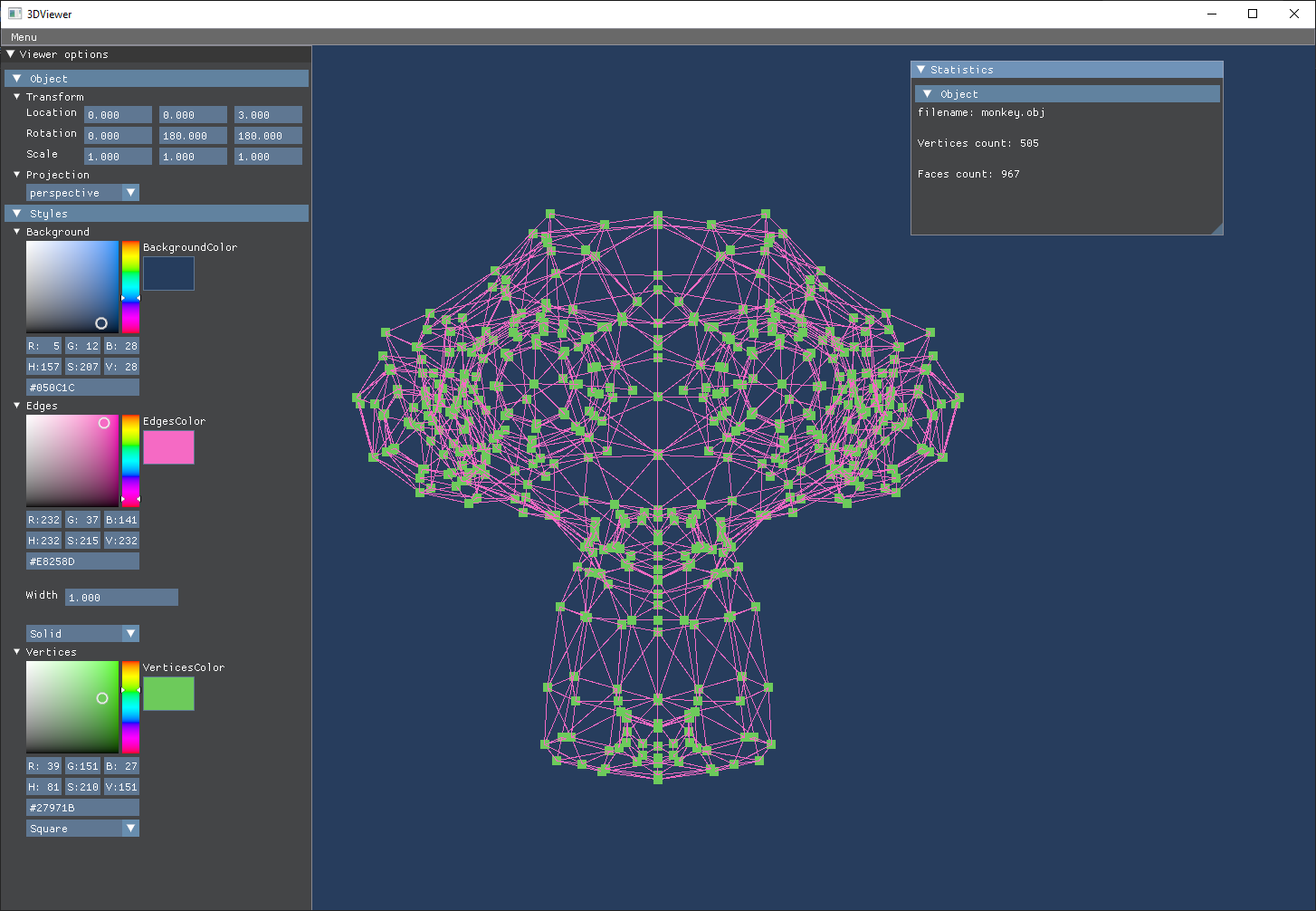Click the pink EdgesColor preview swatch
This screenshot has height=911, width=1316.
[168, 447]
